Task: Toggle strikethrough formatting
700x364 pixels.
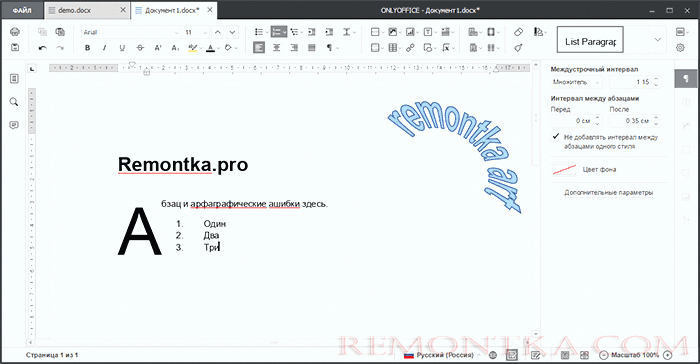Action: [x=140, y=48]
